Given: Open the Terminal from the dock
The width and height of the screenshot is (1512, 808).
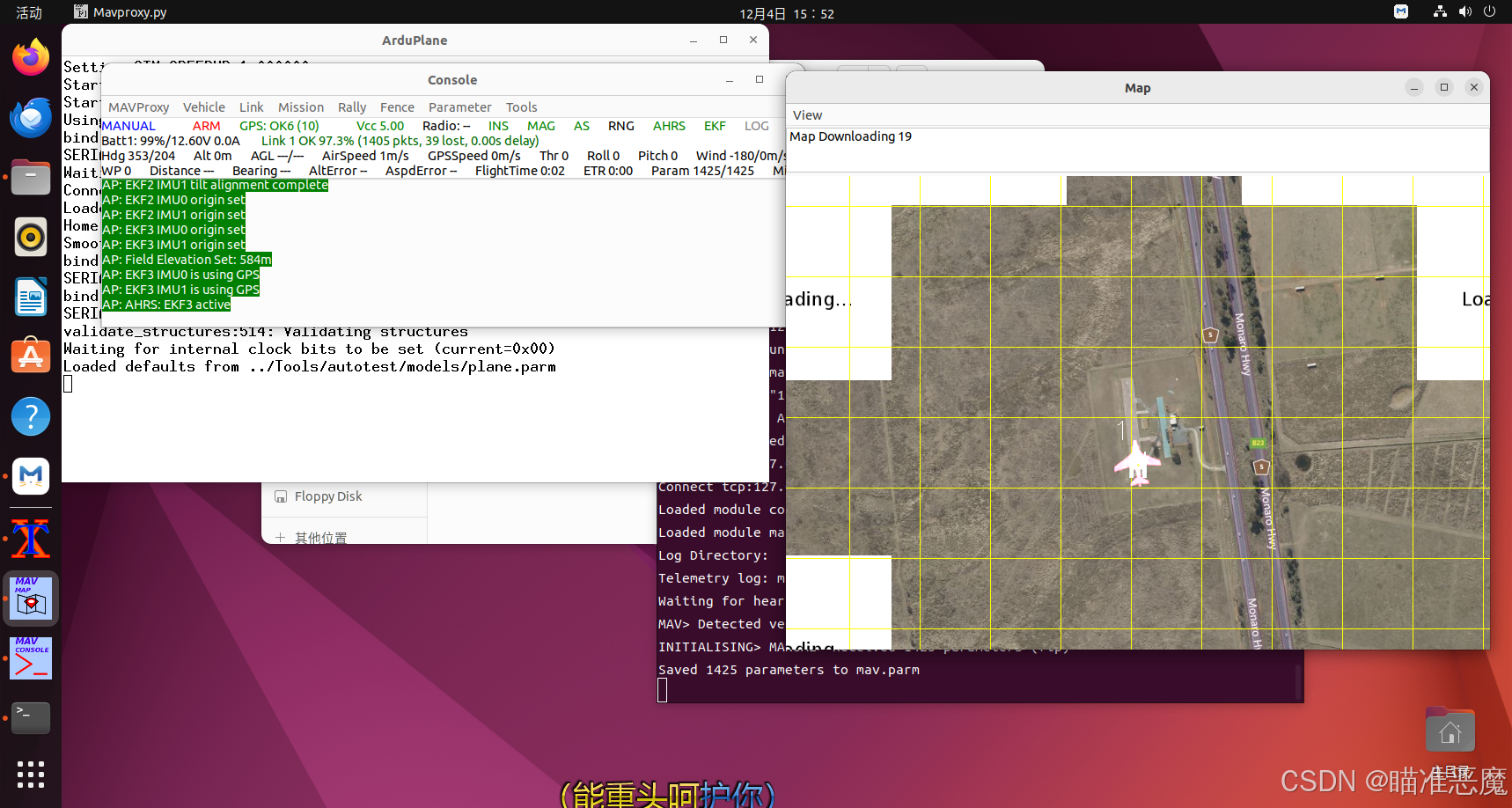Looking at the screenshot, I should point(31,717).
